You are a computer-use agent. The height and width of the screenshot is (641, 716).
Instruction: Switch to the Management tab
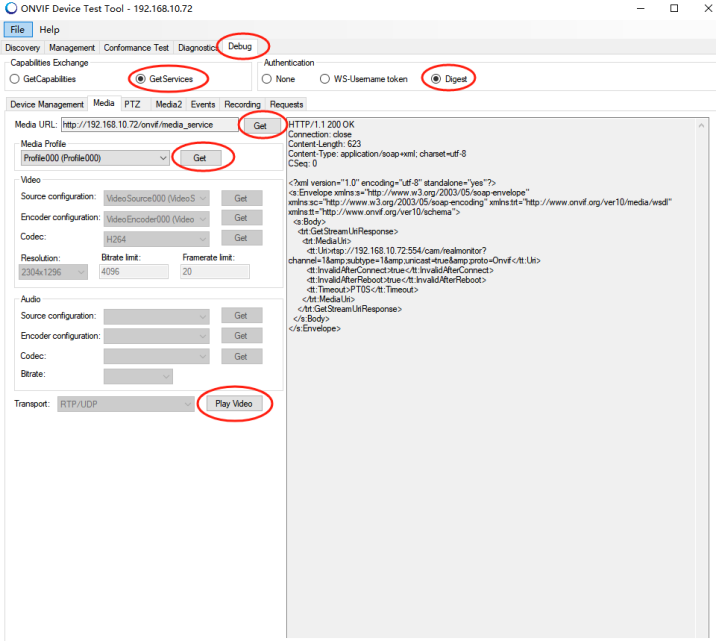coord(72,48)
